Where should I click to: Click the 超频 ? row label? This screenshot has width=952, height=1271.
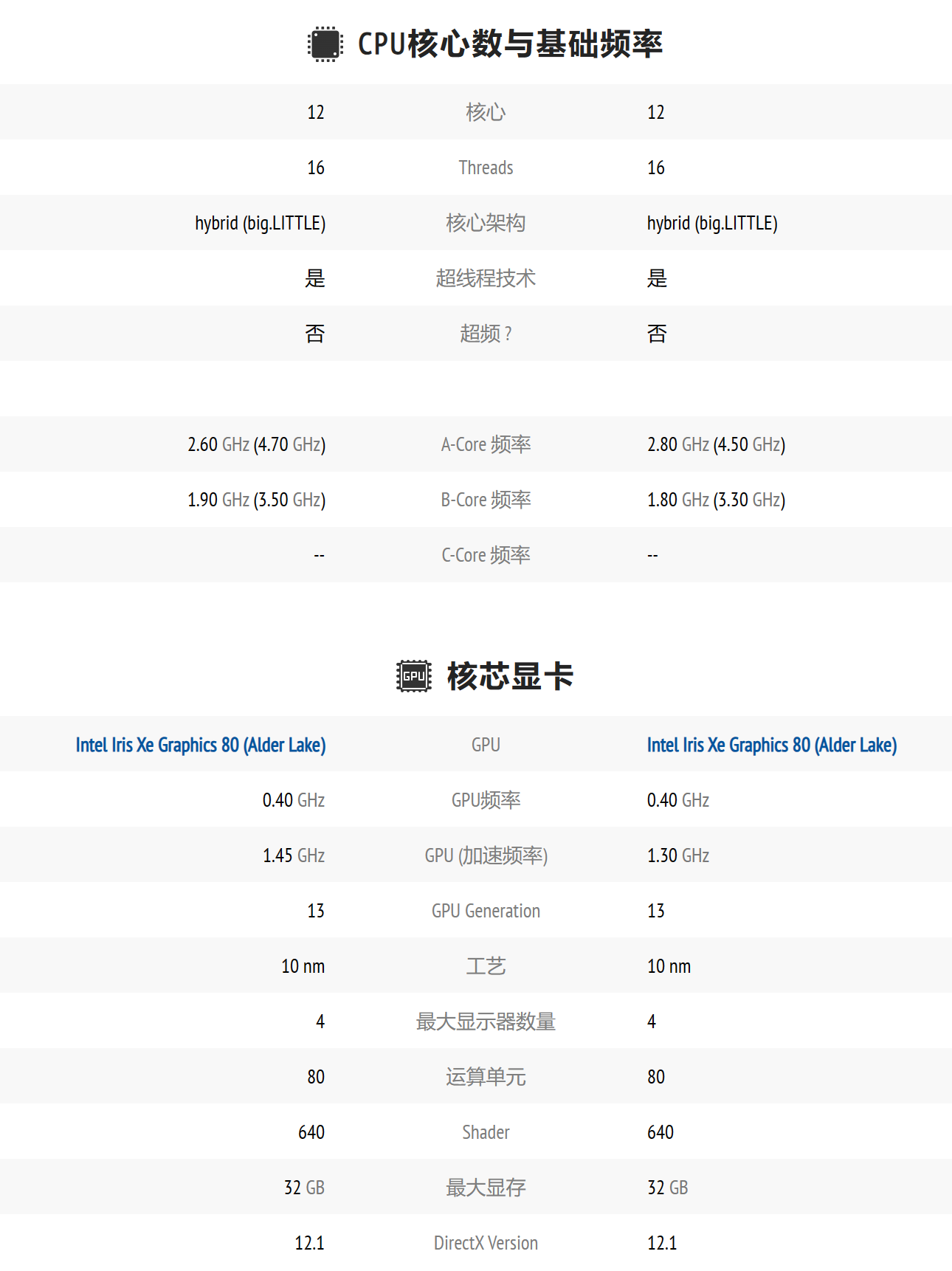[x=486, y=334]
